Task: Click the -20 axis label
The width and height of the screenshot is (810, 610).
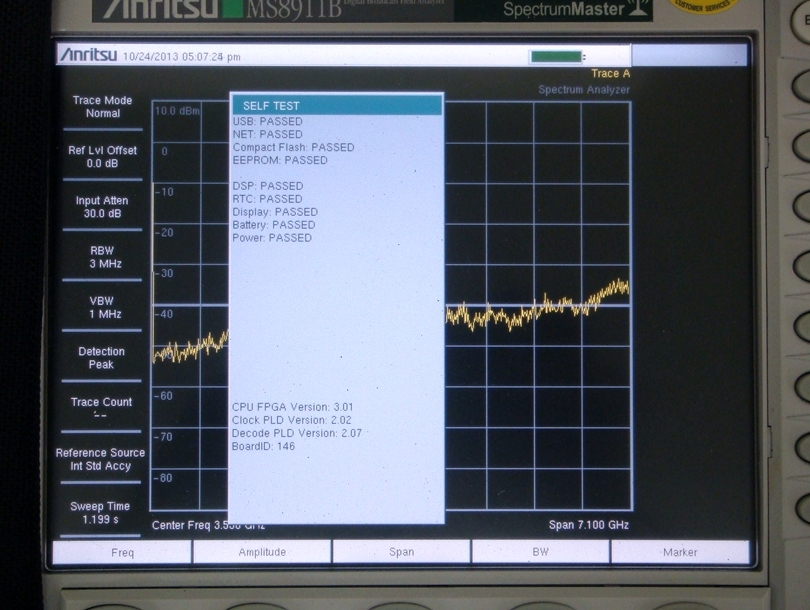Action: (165, 232)
